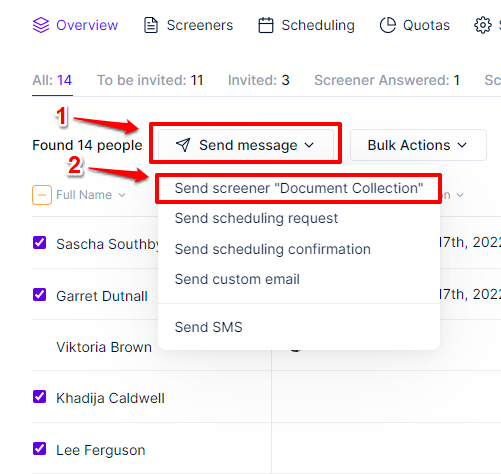Viewport: 501px width, 474px height.
Task: Uncheck Sascha Southby's checkbox
Action: (39, 243)
